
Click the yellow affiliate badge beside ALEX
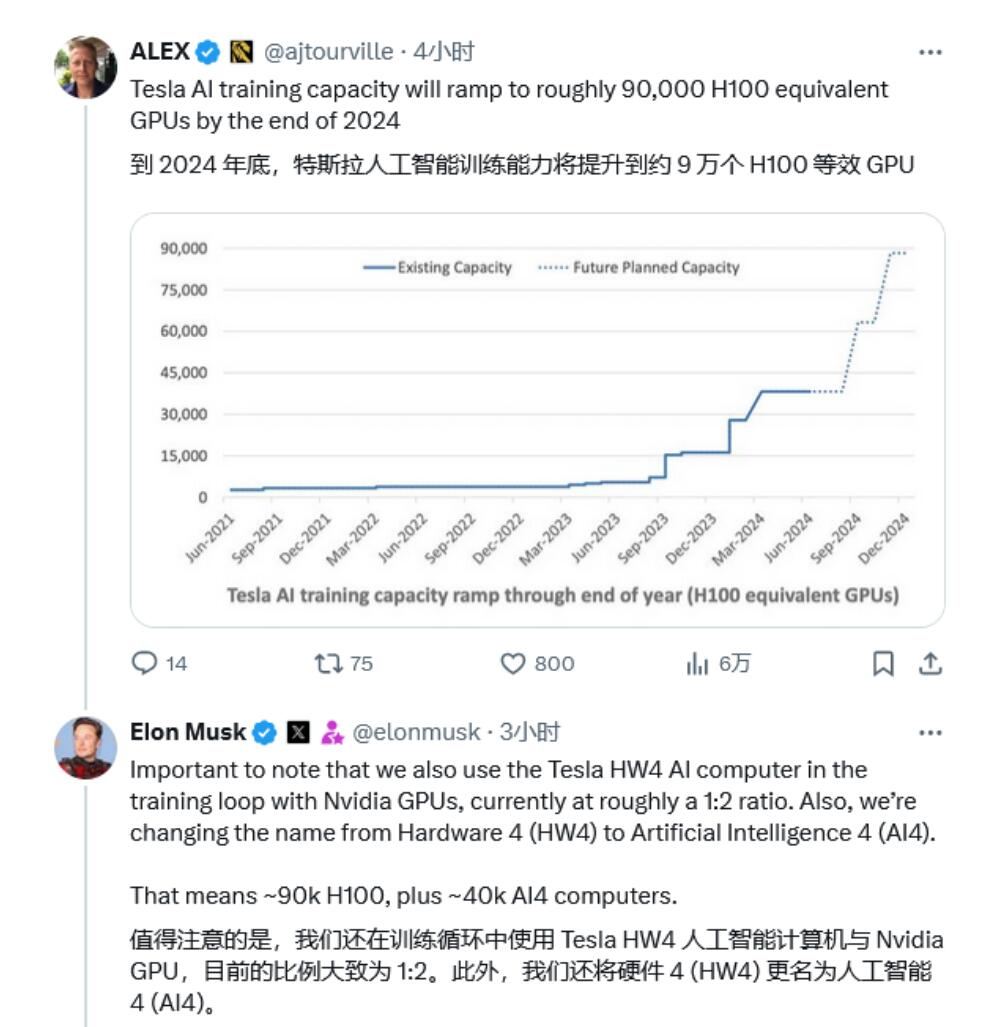(x=241, y=52)
